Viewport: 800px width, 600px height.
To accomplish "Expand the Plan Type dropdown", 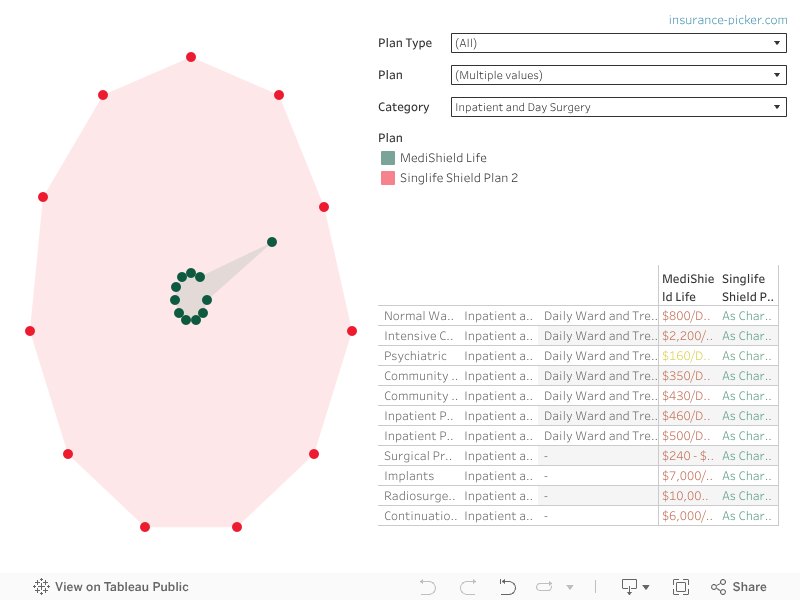I will tap(618, 43).
